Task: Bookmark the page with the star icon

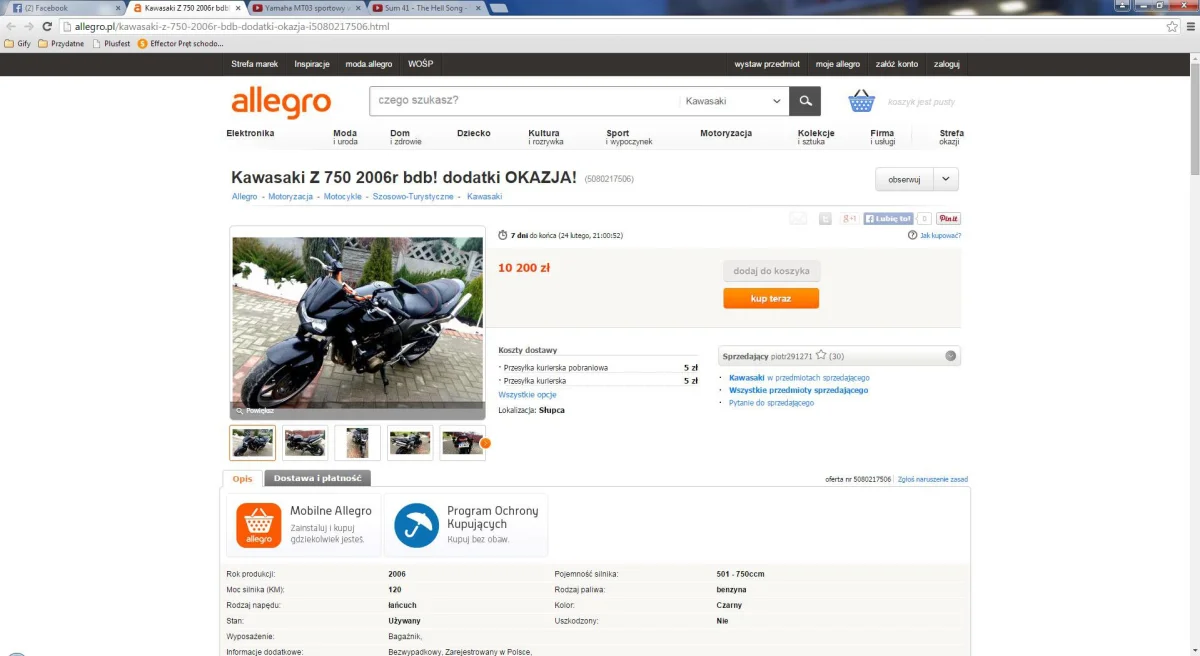Action: [x=1172, y=26]
